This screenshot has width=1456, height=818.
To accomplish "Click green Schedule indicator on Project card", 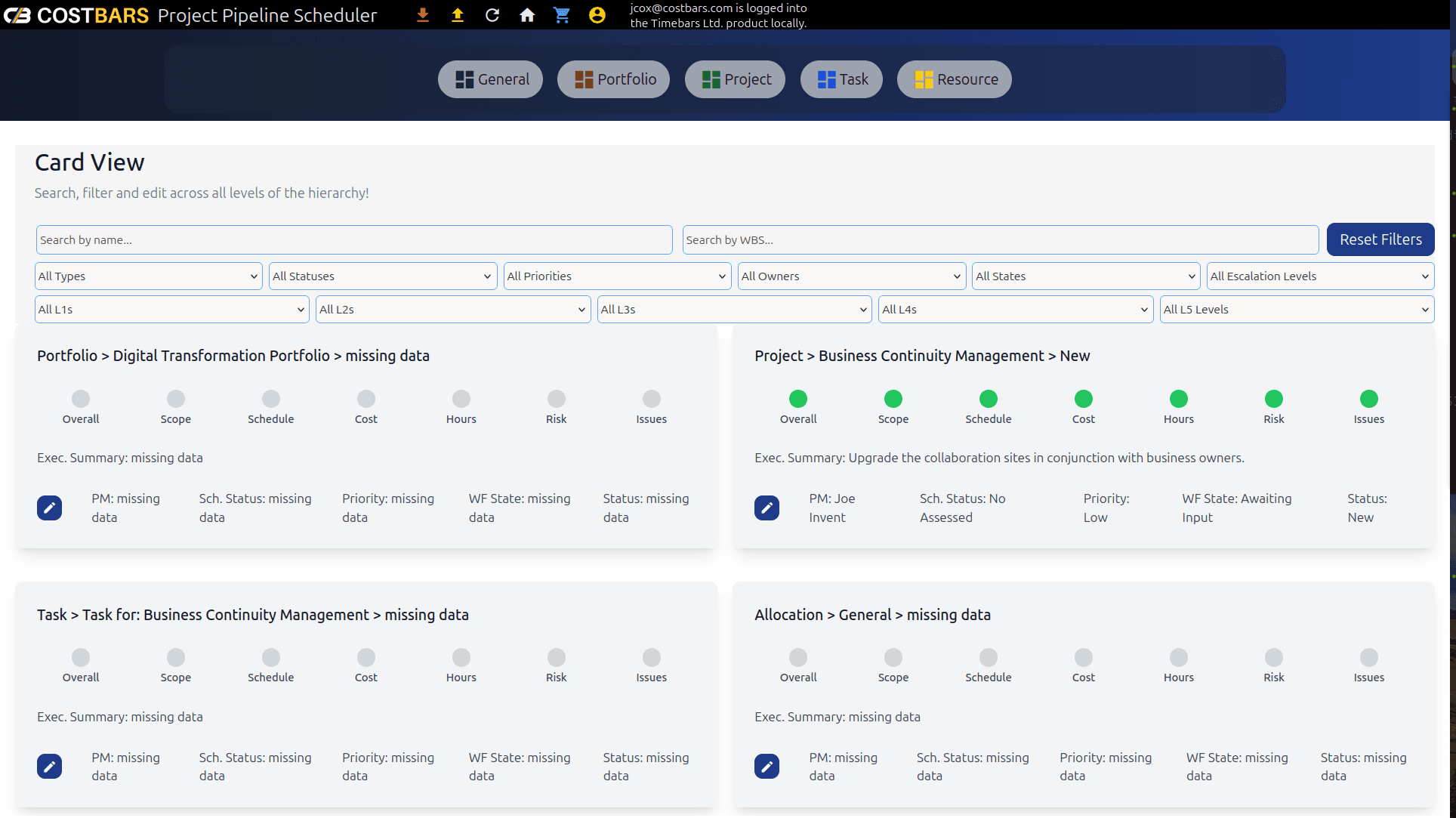I will (x=989, y=399).
